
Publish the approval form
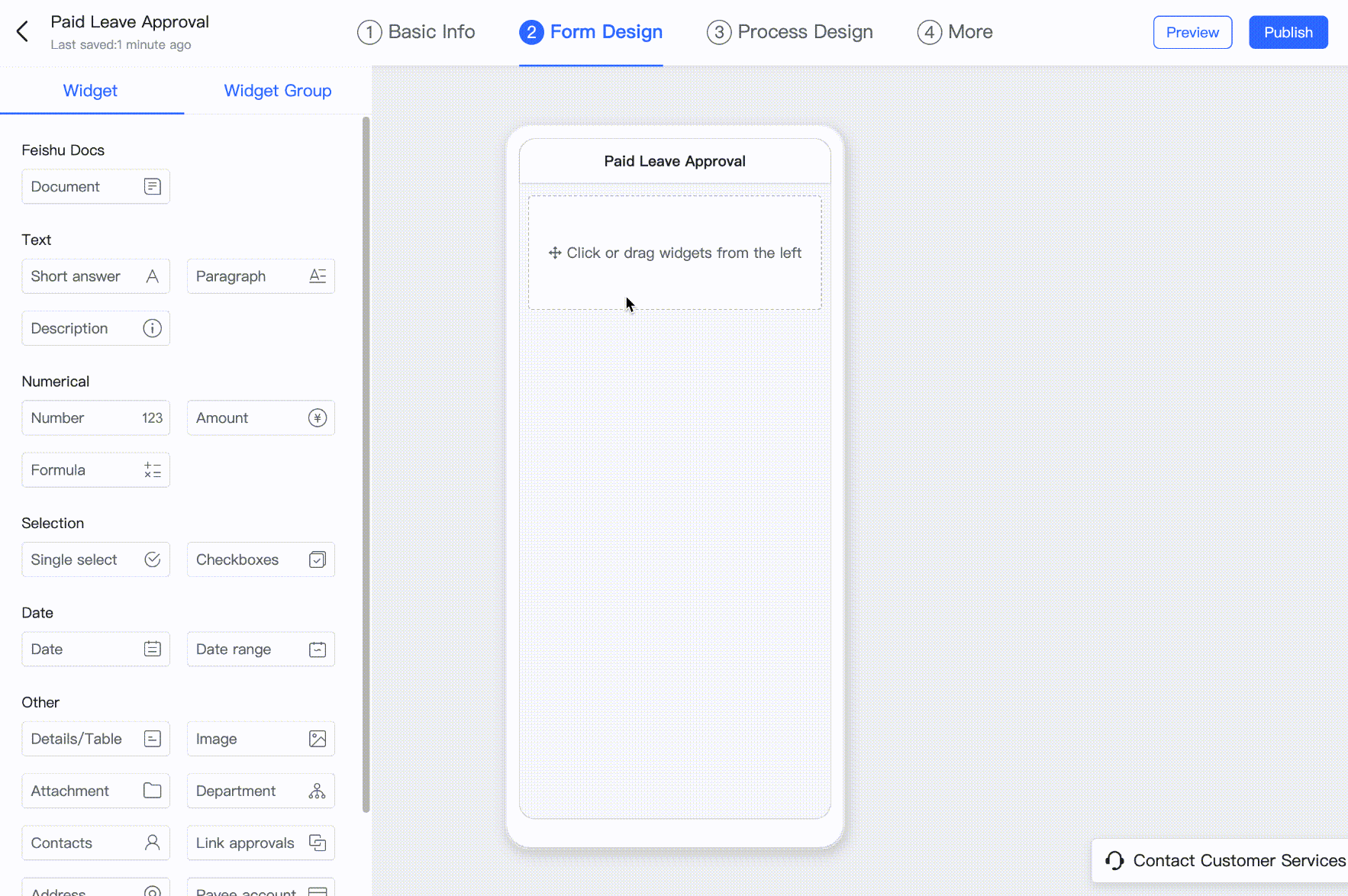point(1288,32)
